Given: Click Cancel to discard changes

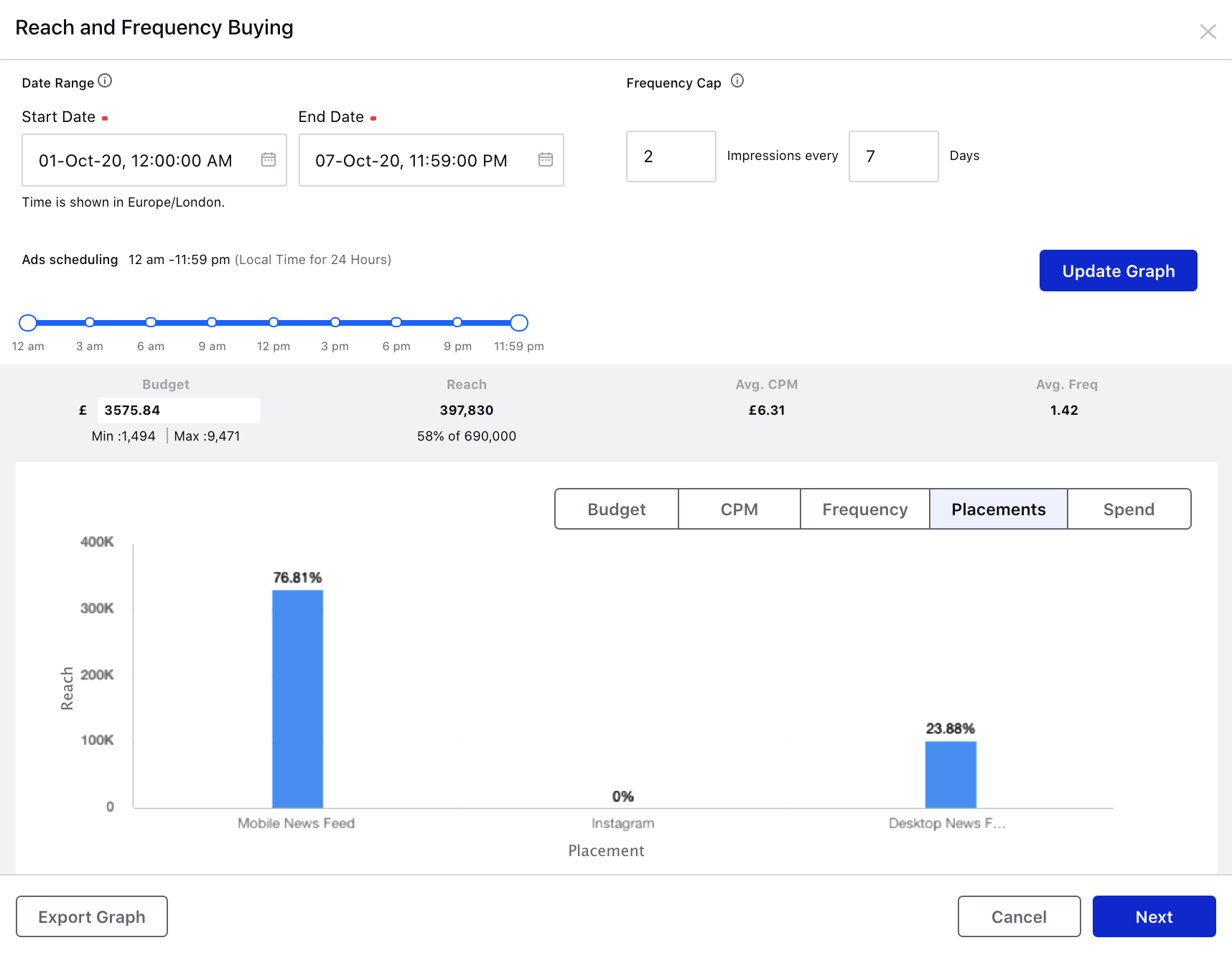Looking at the screenshot, I should coord(1019,916).
